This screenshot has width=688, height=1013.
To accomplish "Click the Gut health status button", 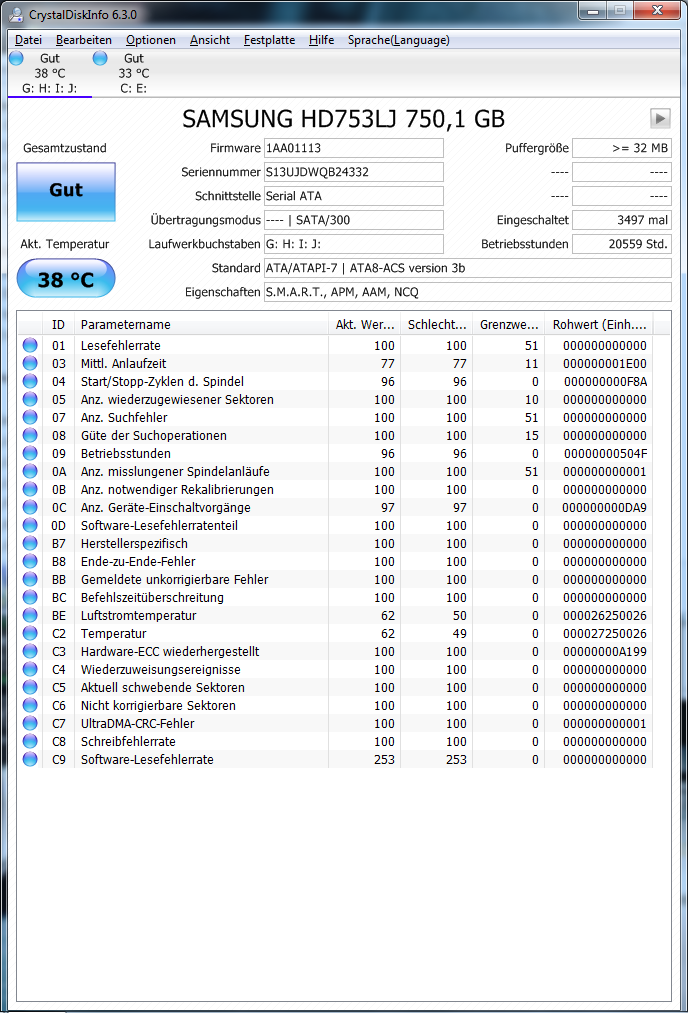I will (x=66, y=191).
